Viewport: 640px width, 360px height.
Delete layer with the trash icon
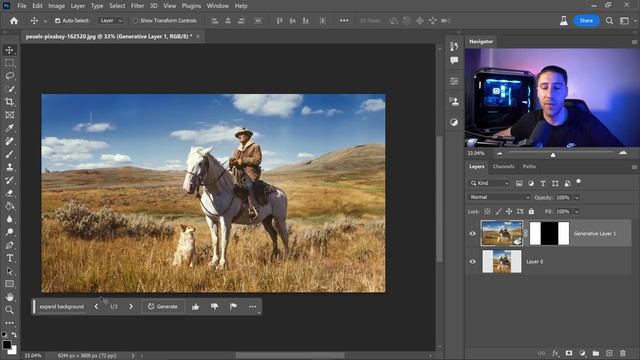click(x=623, y=353)
